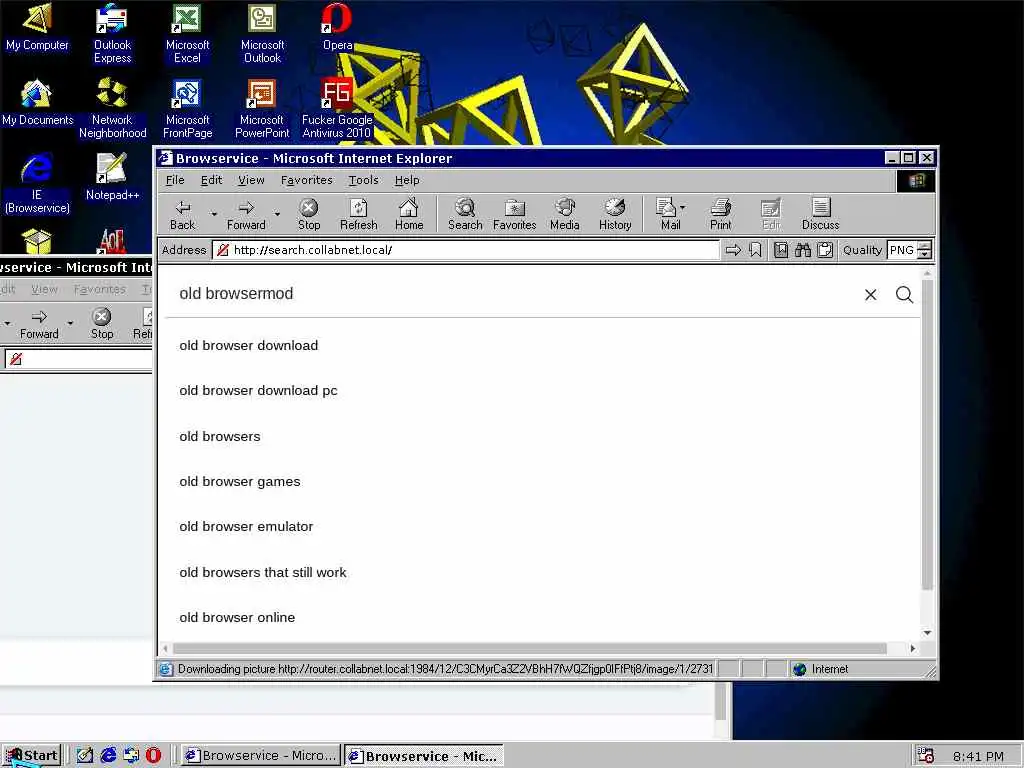
Task: Click horizontal scrollbar left arrow
Action: [x=165, y=648]
